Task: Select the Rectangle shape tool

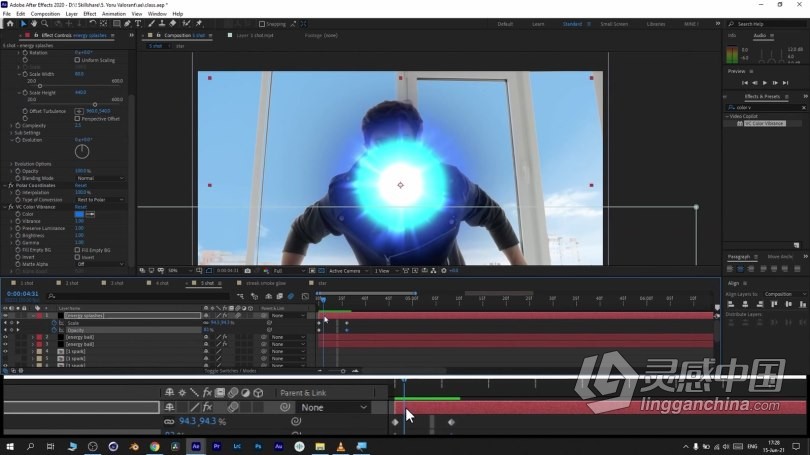Action: (117, 24)
